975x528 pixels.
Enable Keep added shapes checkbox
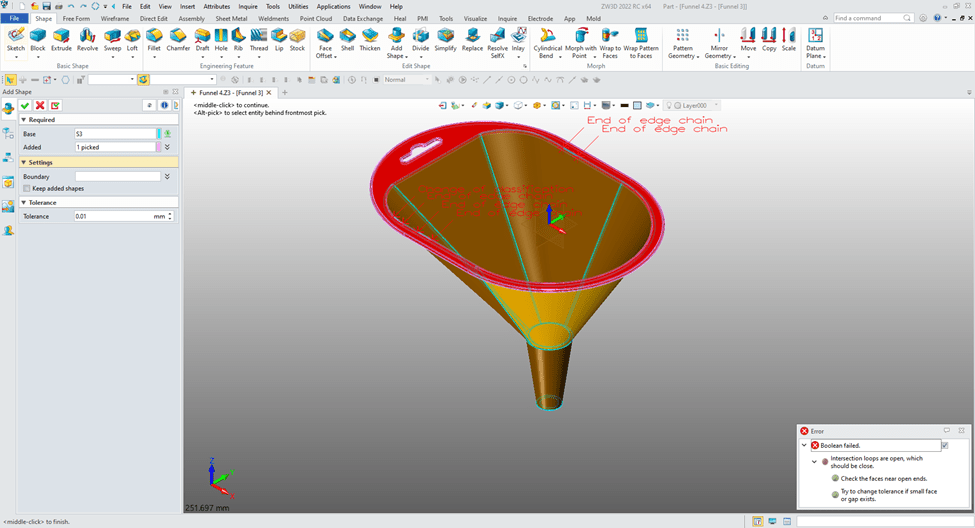pos(27,188)
